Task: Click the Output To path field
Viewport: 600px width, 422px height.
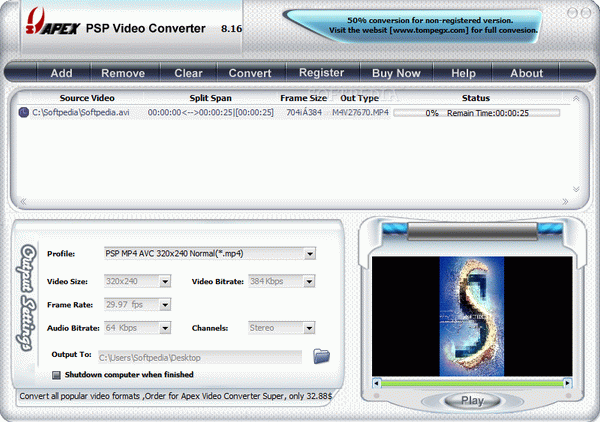Action: pyautogui.click(x=200, y=357)
